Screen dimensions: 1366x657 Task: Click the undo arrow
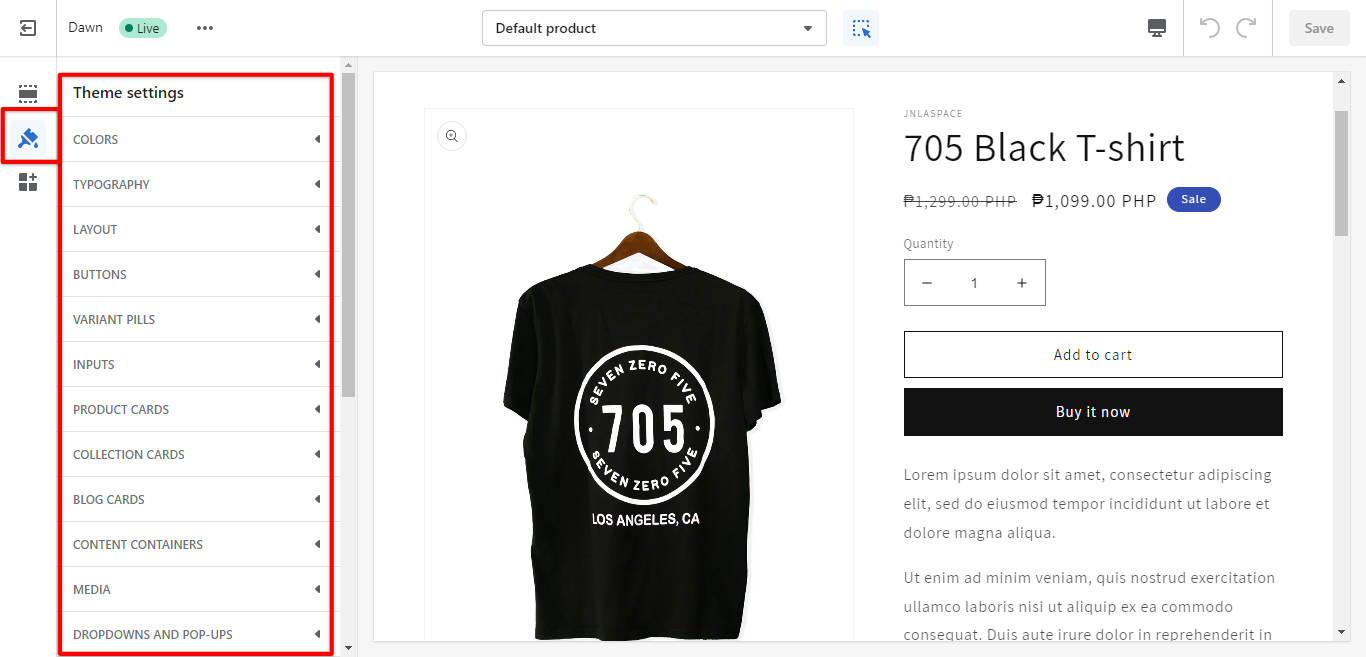tap(1210, 28)
